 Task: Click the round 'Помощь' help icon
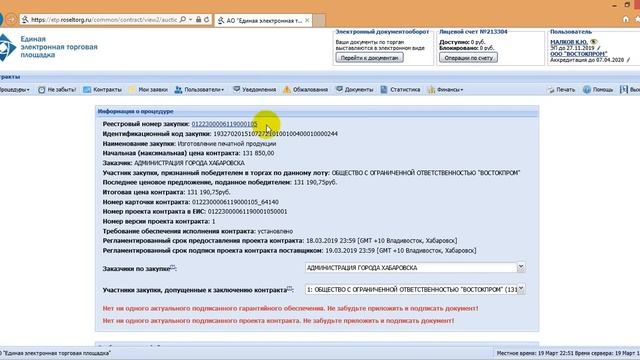tap(587, 89)
